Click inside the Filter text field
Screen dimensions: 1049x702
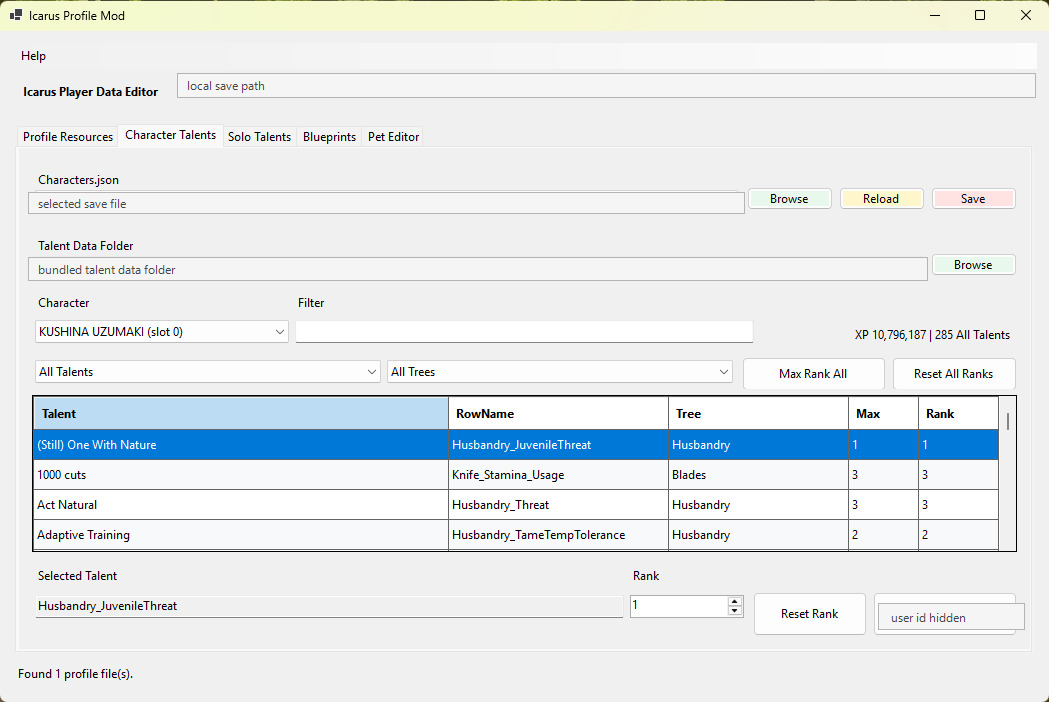point(524,332)
